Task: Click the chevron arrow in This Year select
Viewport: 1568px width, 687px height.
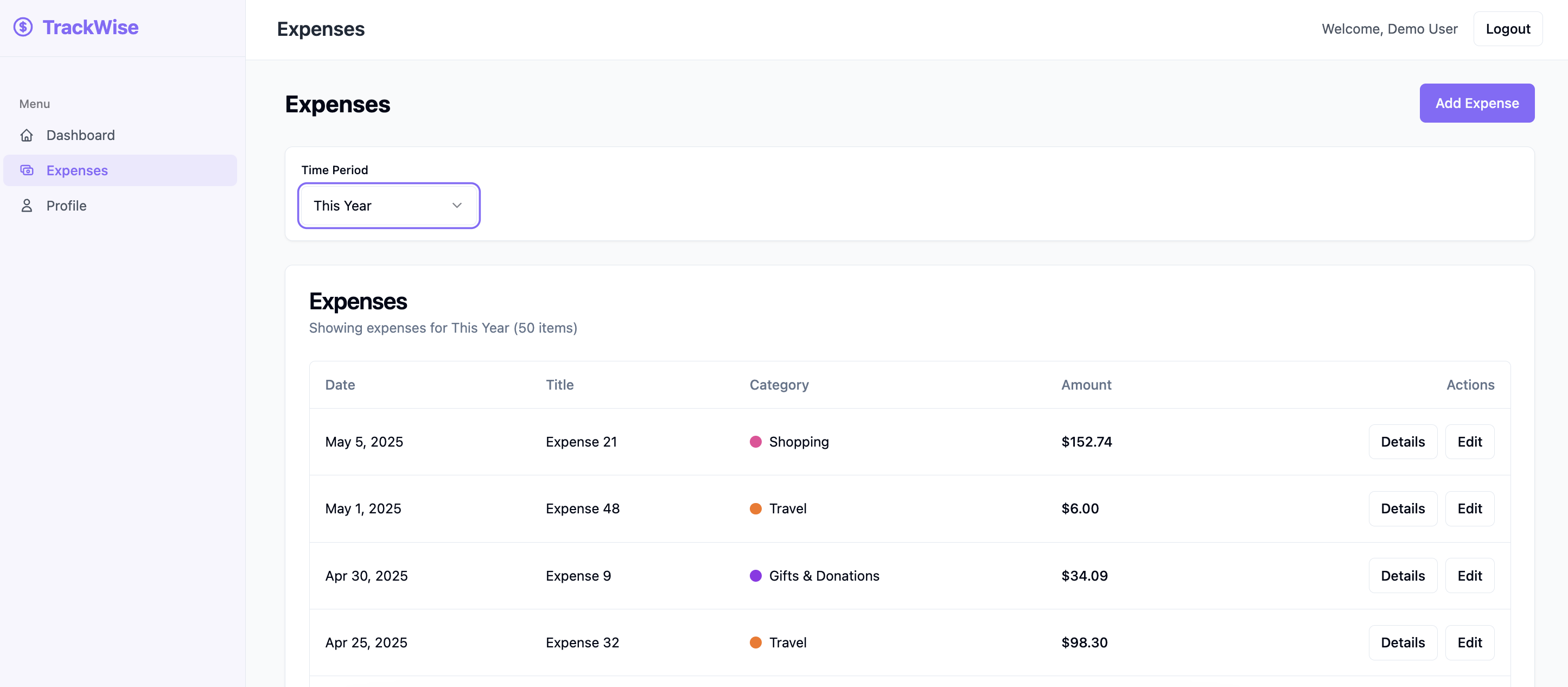Action: pyautogui.click(x=456, y=206)
